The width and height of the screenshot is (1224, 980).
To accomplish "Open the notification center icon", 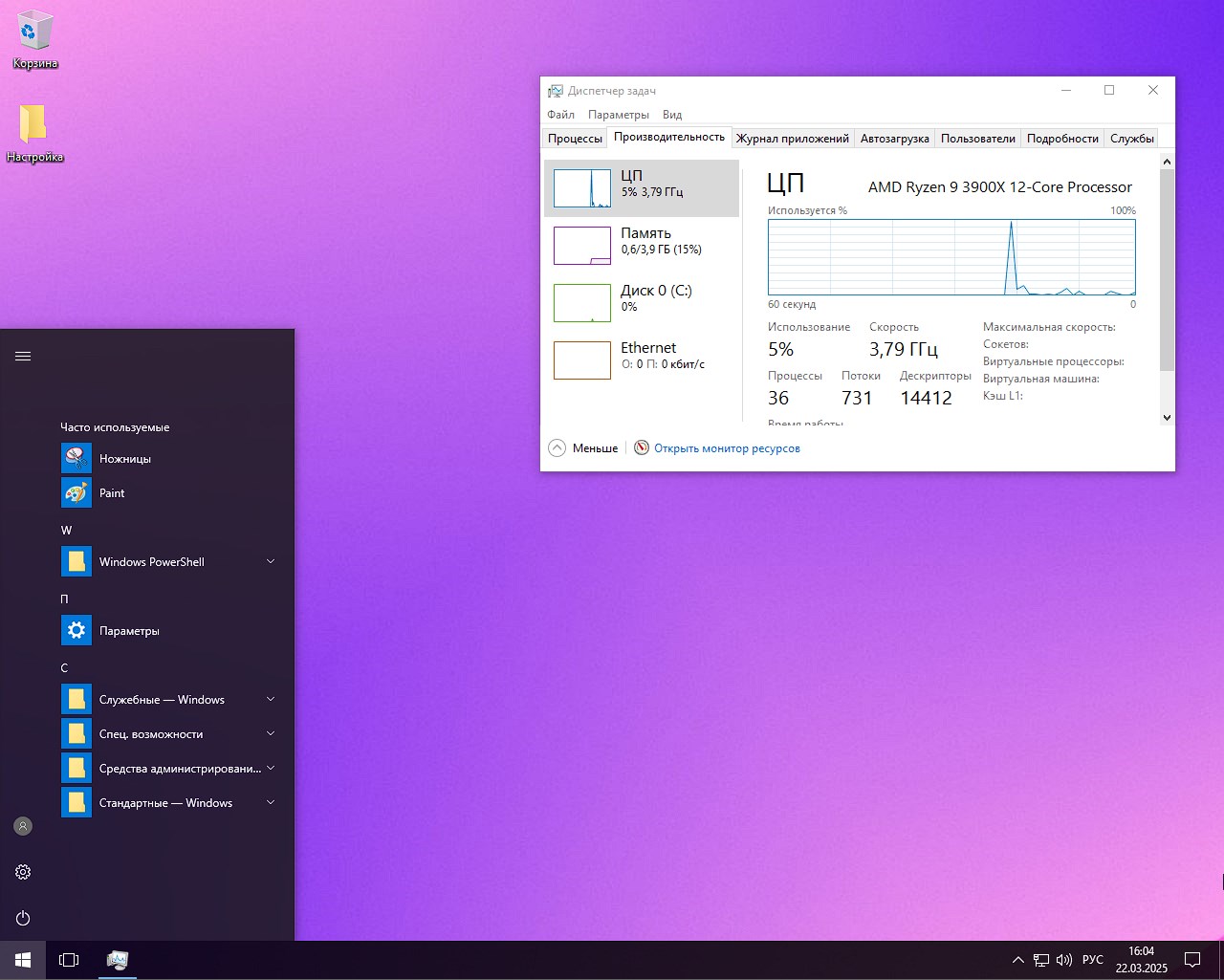I will (x=1192, y=960).
